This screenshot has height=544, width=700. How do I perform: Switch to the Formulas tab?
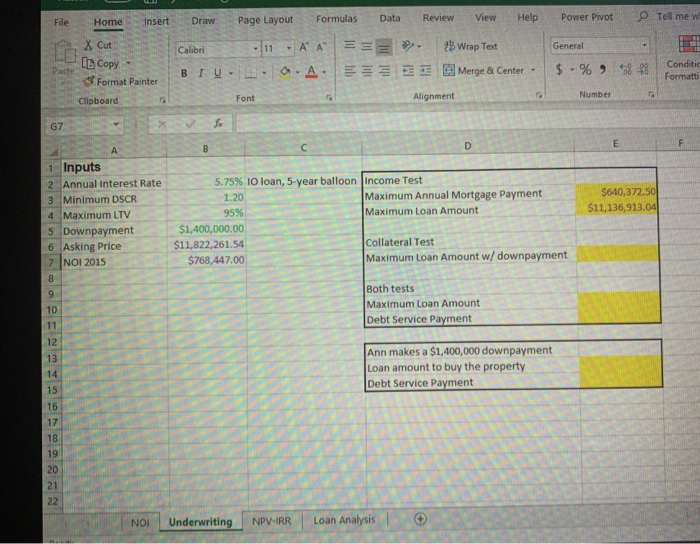pos(337,19)
